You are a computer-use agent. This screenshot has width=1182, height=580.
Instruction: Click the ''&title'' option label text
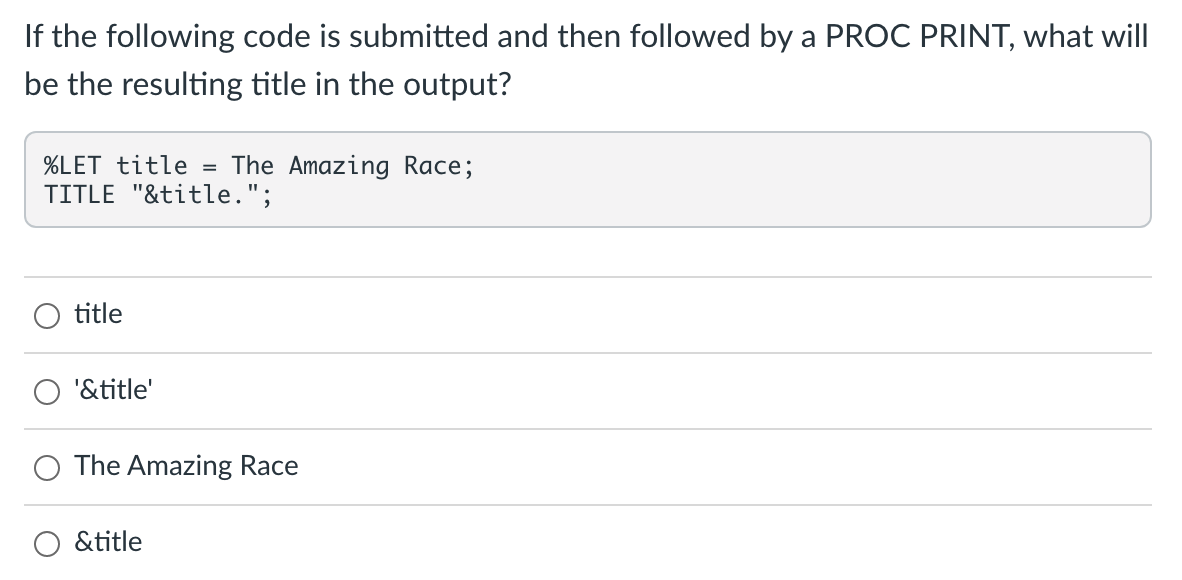[110, 390]
